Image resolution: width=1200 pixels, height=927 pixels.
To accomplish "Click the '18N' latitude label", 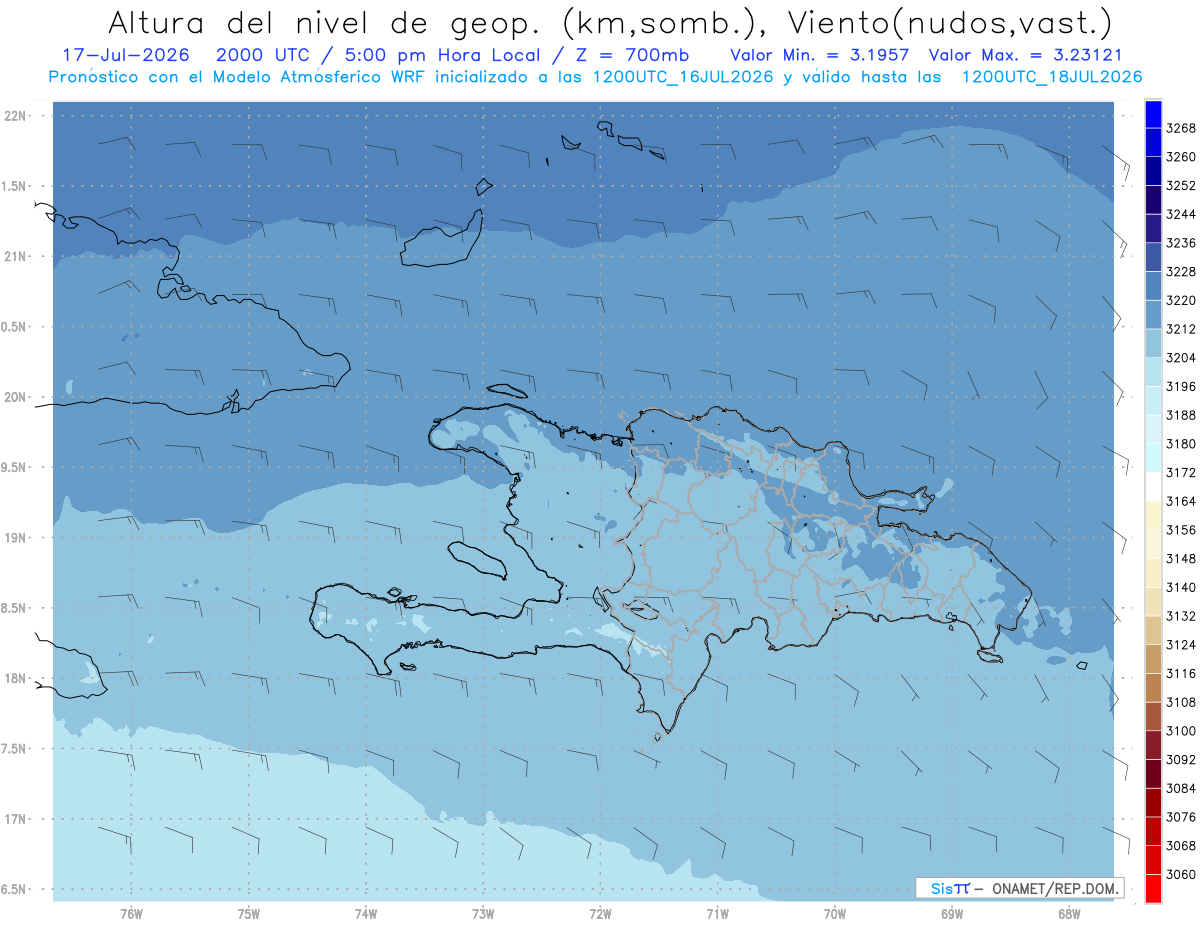I will tap(16, 679).
